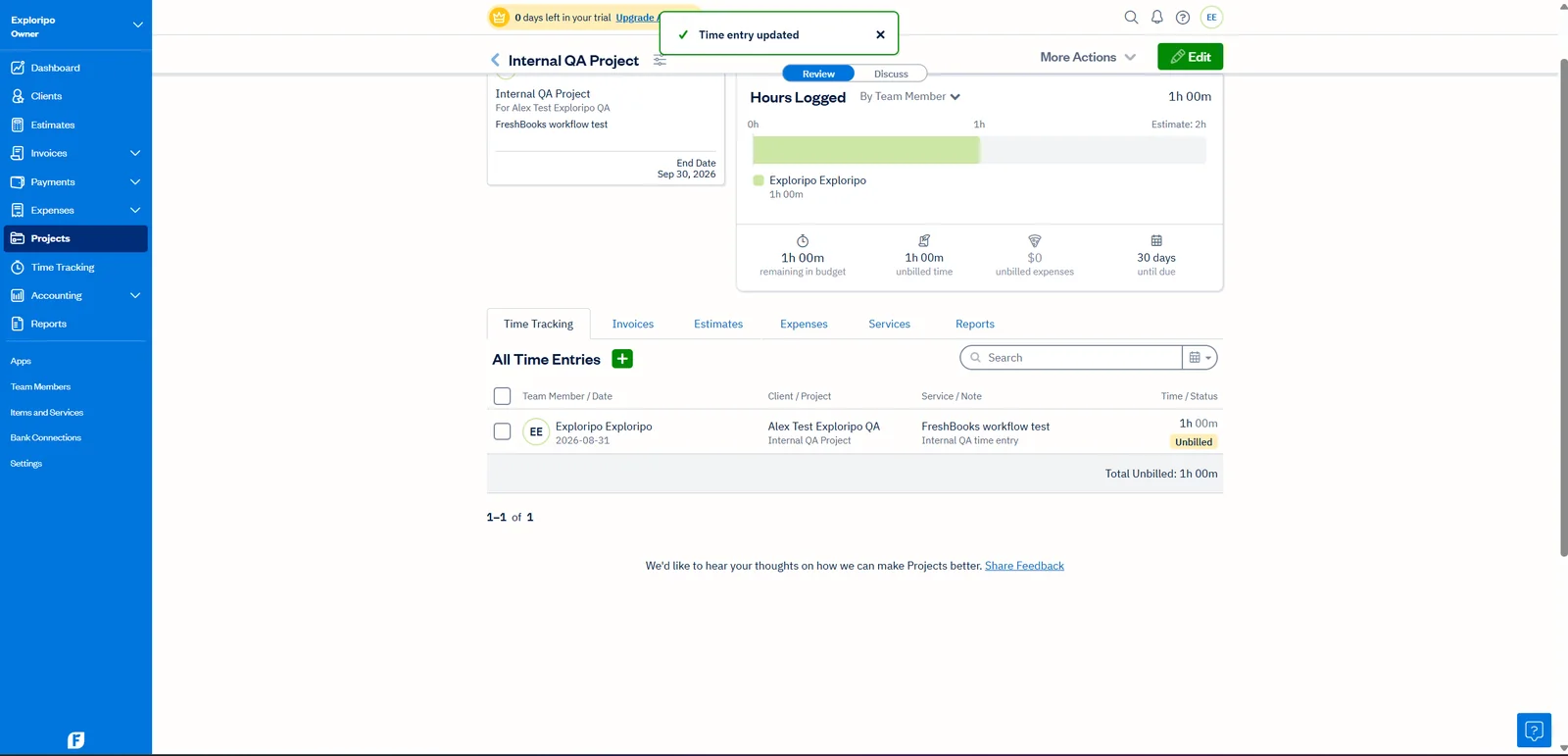
Task: Click the unbilled expenses icon
Action: 1035,241
